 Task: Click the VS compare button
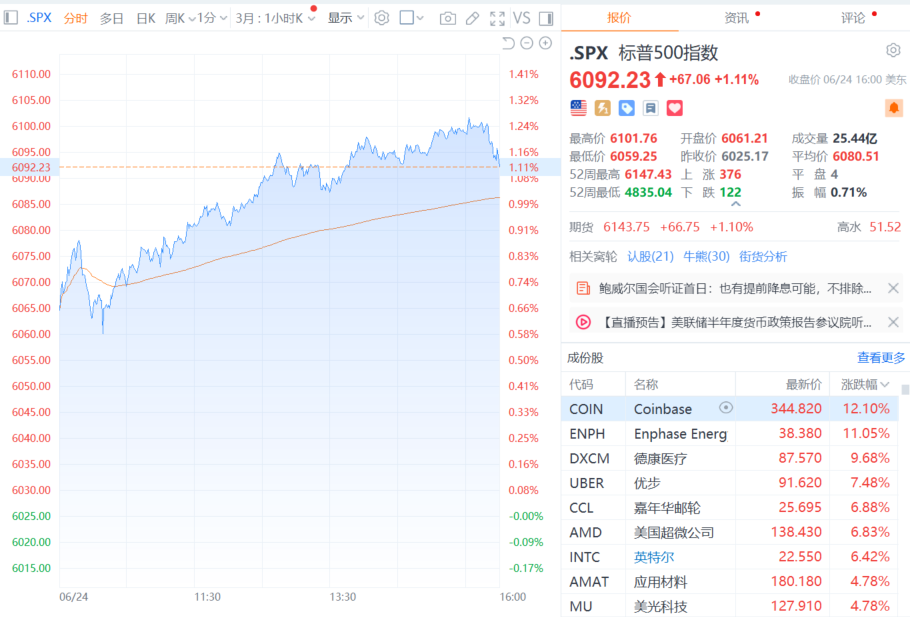521,18
